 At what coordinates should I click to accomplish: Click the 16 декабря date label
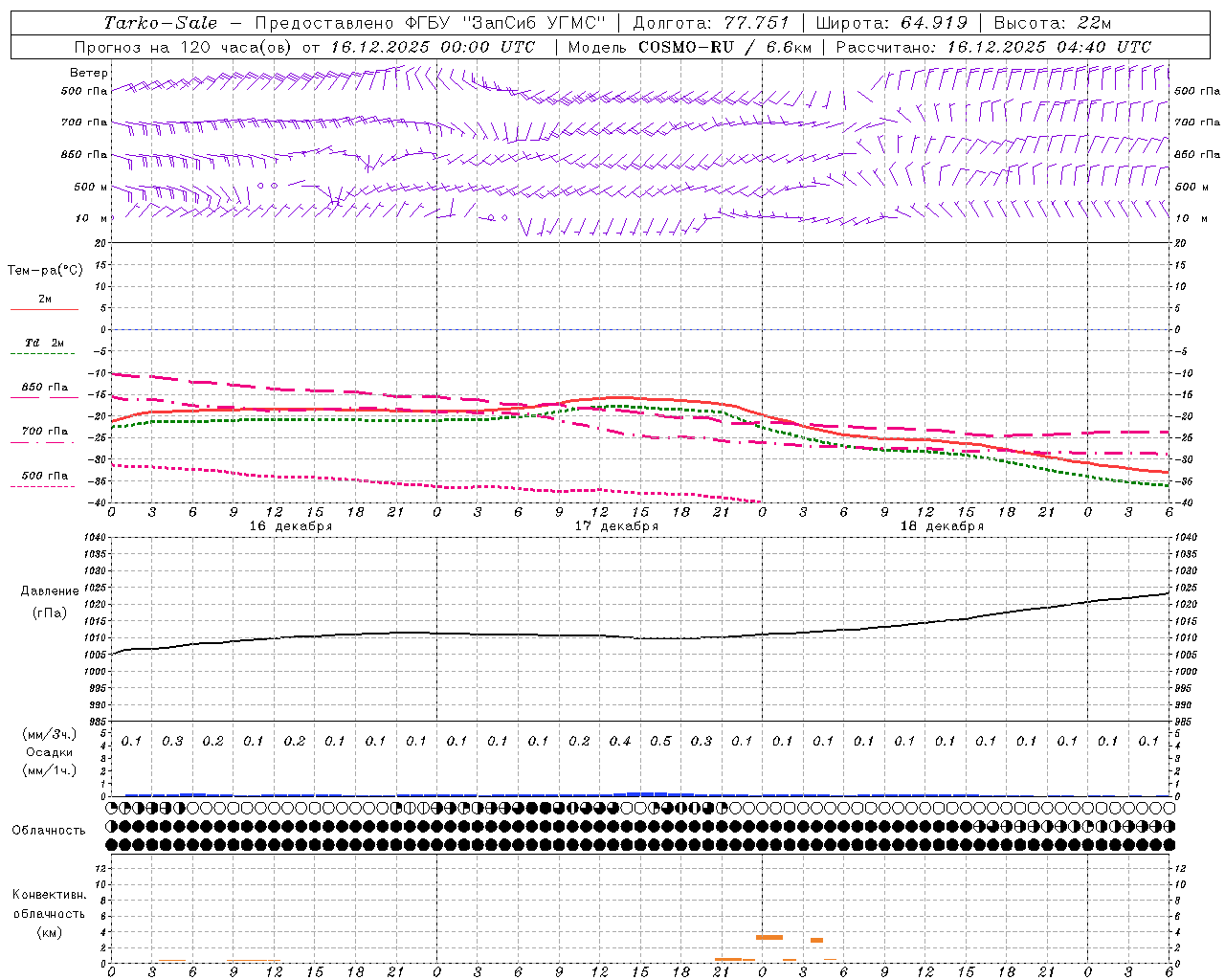coord(291,526)
